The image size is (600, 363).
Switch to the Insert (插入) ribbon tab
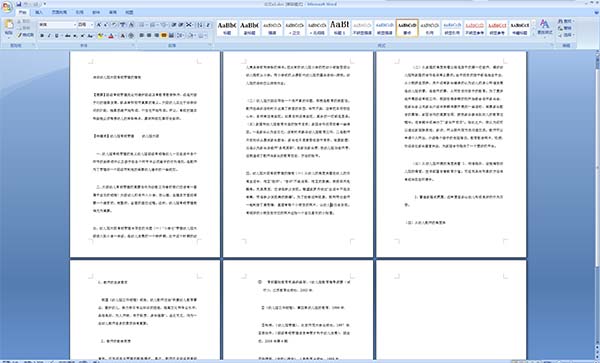(39, 12)
